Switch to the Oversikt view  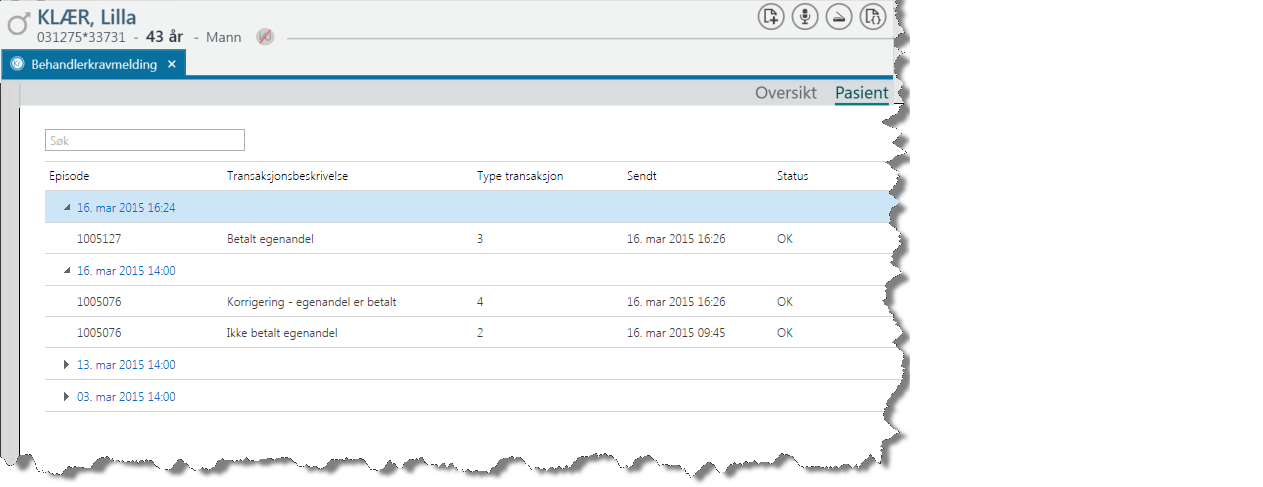click(x=785, y=93)
